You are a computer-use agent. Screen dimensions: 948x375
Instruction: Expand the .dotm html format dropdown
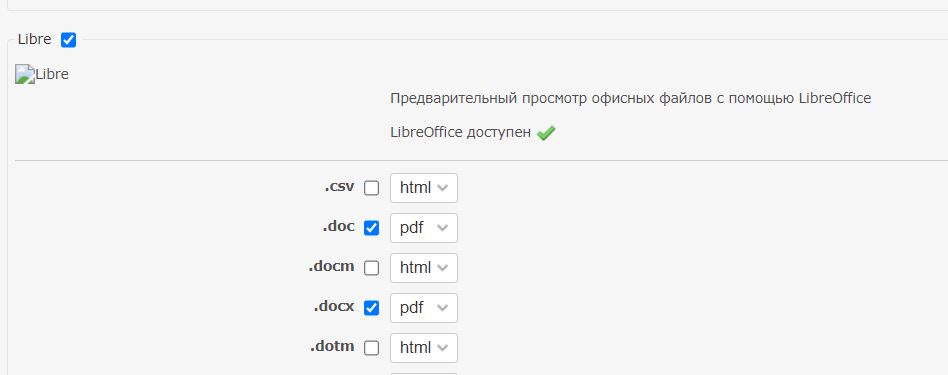coord(424,348)
